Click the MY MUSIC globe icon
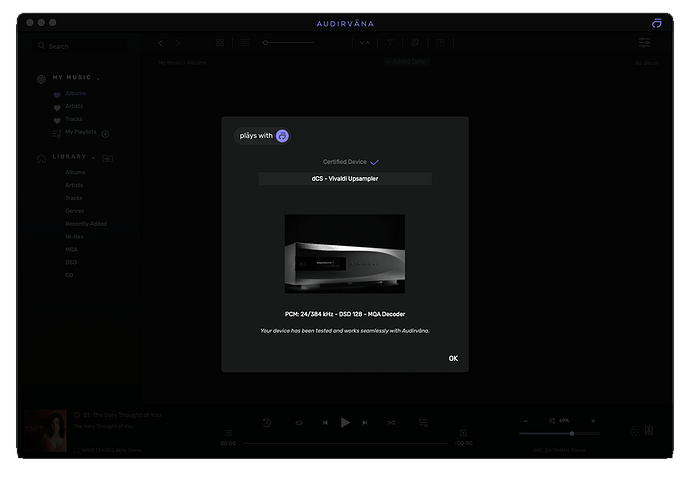 click(x=41, y=79)
